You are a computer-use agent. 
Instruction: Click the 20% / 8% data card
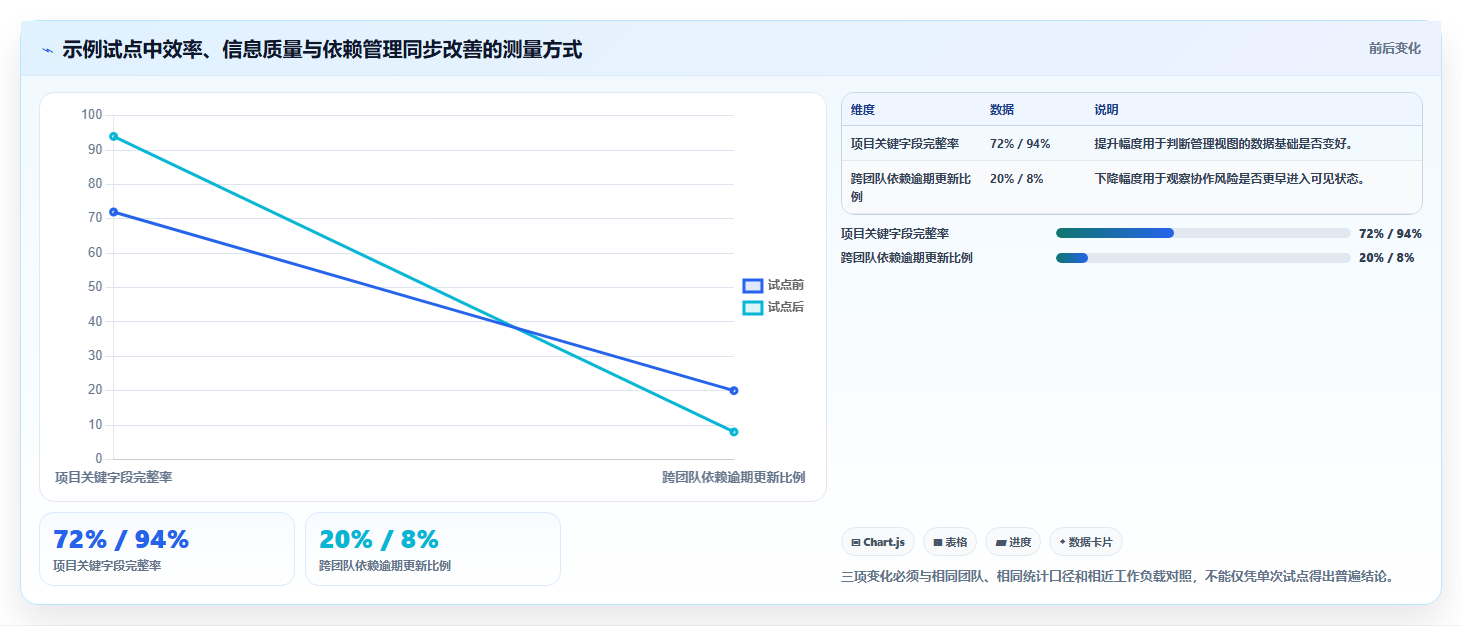pos(433,549)
